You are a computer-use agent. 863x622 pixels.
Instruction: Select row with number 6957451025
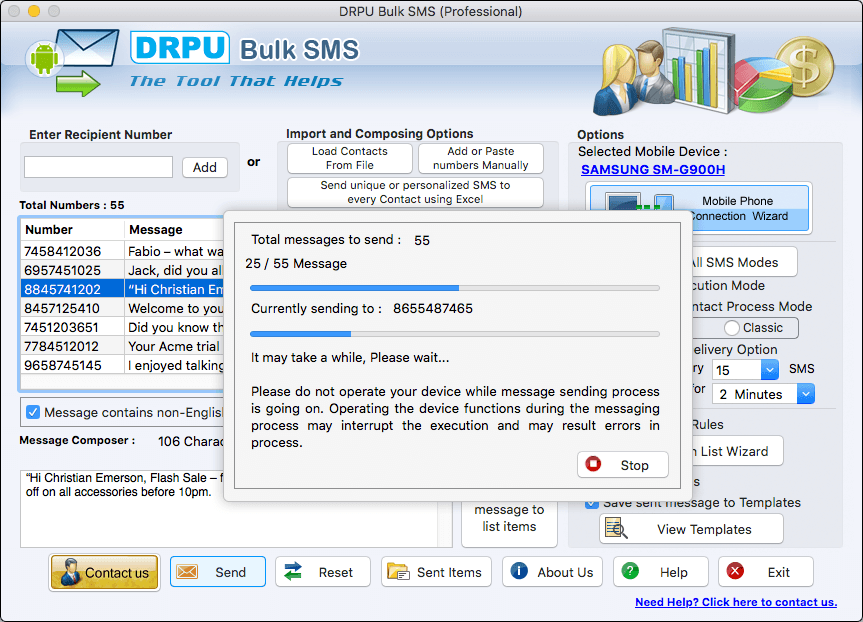(x=122, y=270)
